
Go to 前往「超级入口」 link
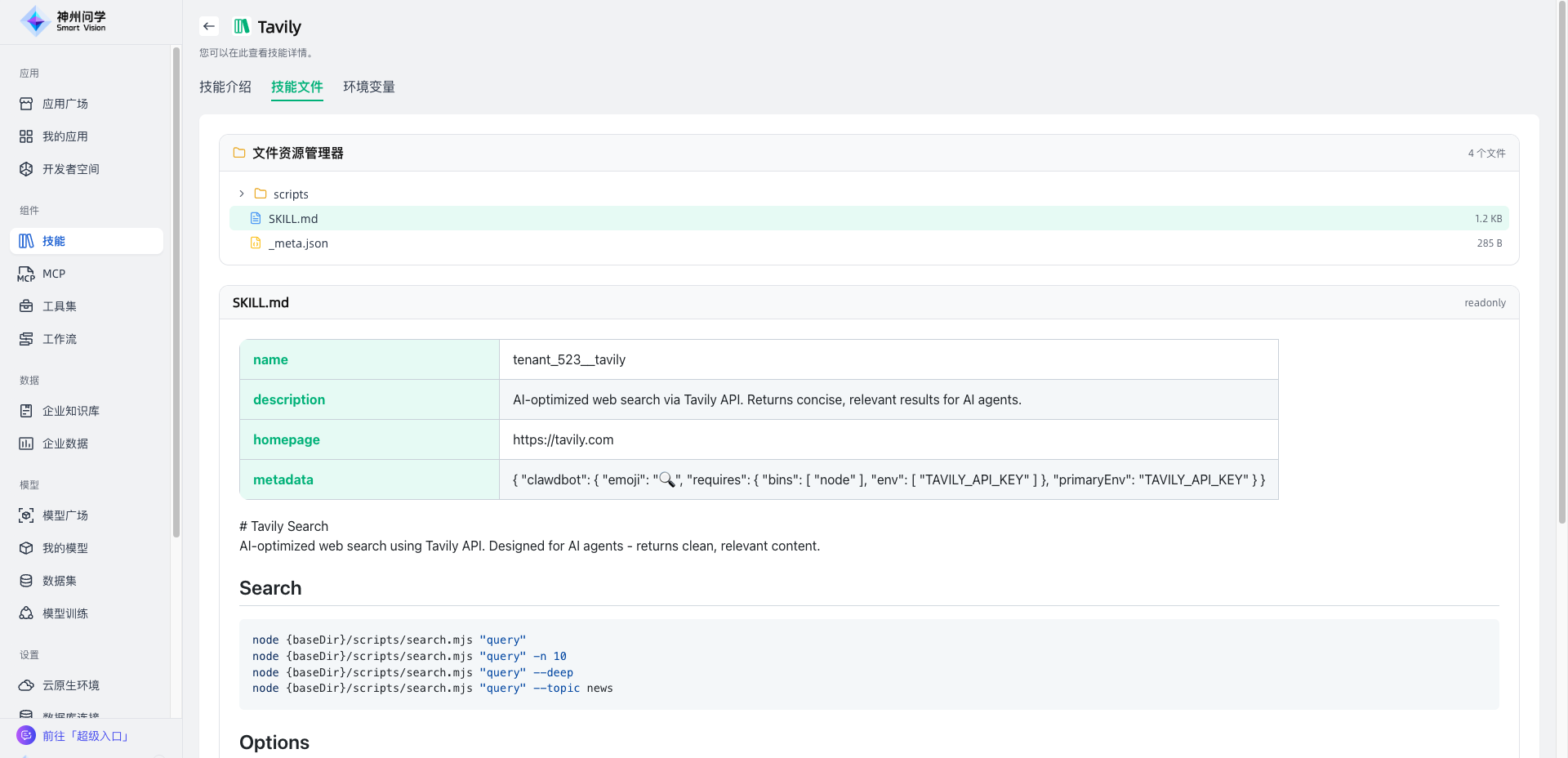coord(86,736)
